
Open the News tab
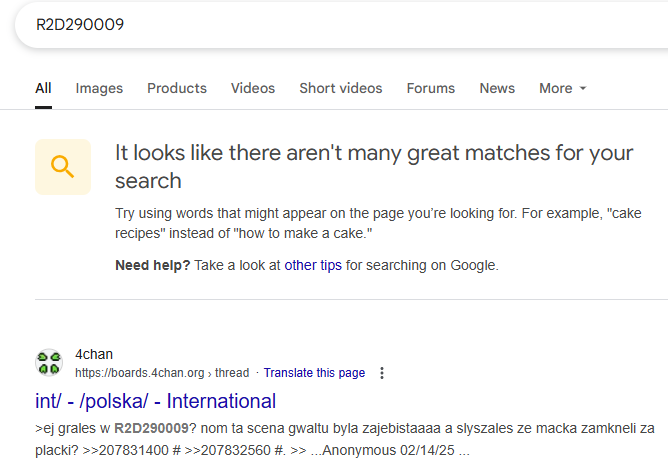click(497, 88)
